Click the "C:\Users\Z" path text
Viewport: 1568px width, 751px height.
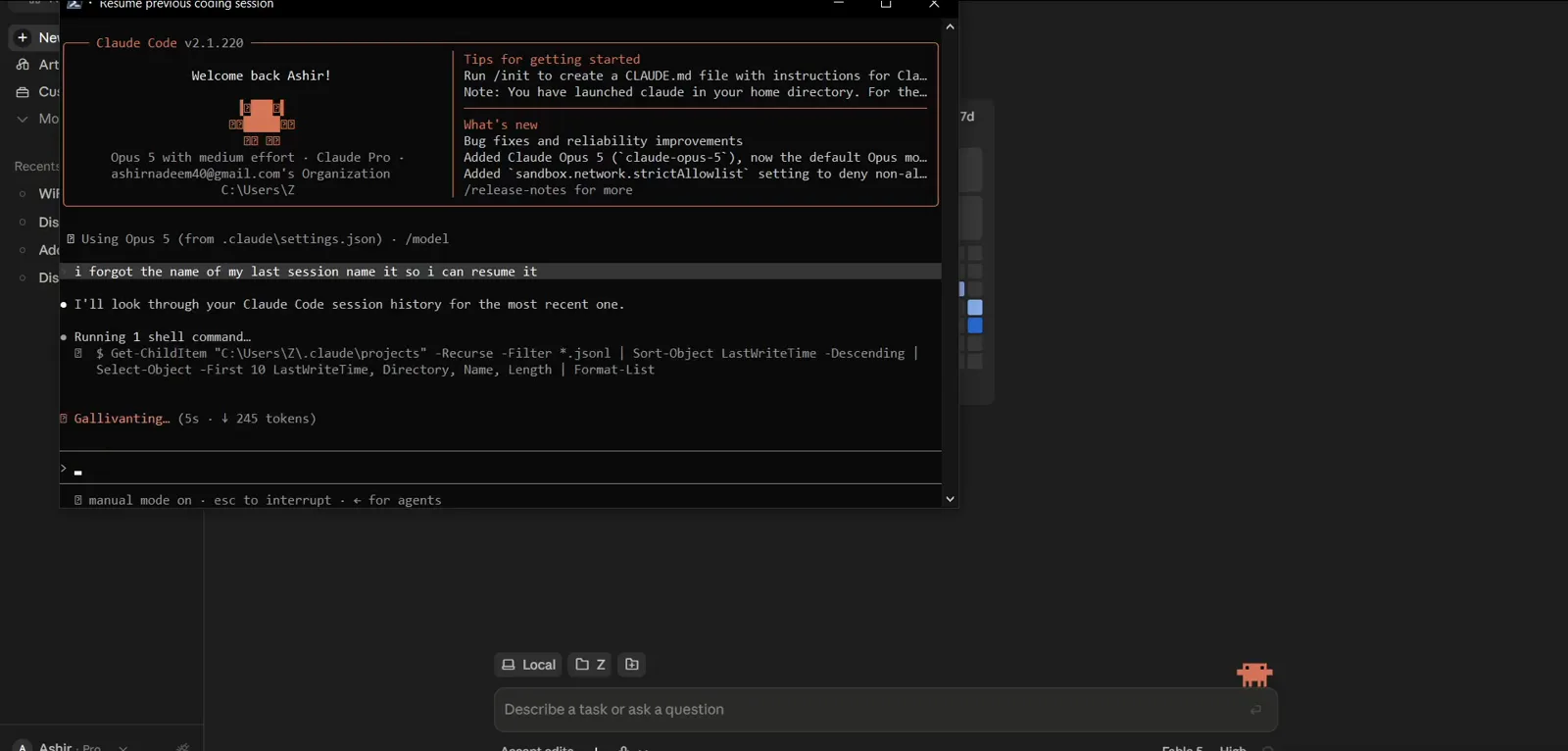(x=258, y=190)
